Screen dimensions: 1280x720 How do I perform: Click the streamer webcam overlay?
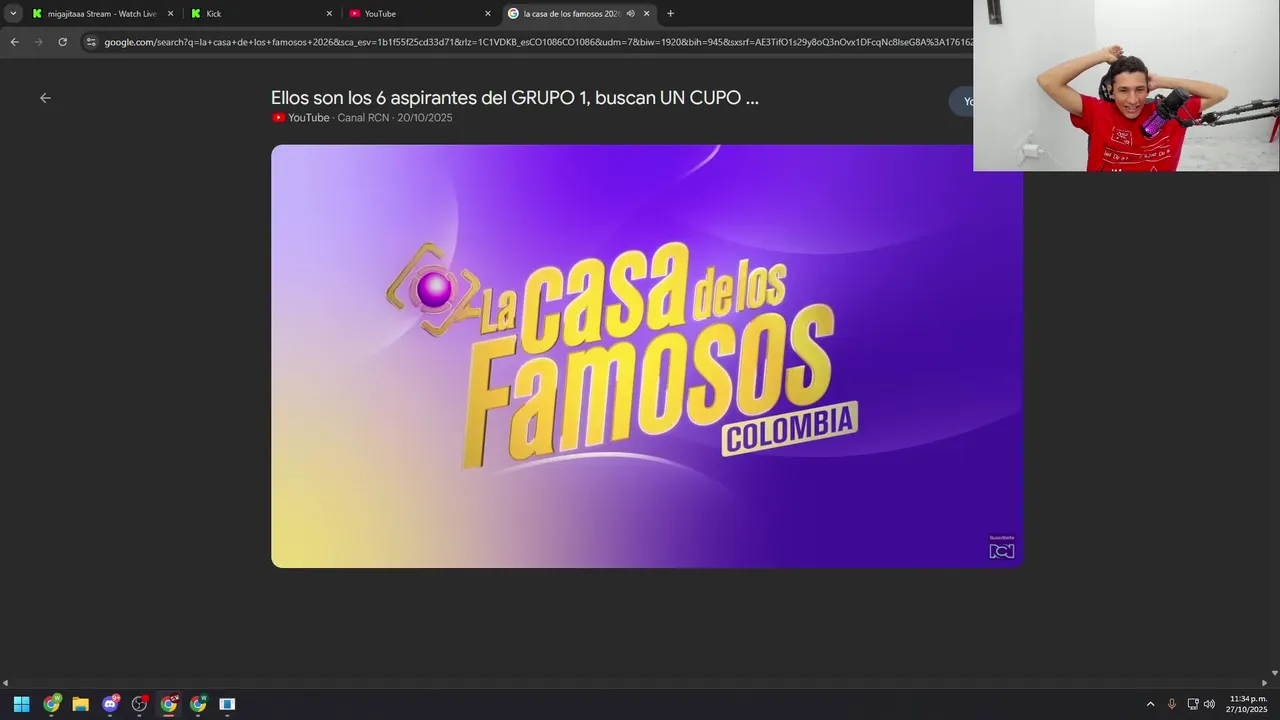(x=1126, y=85)
